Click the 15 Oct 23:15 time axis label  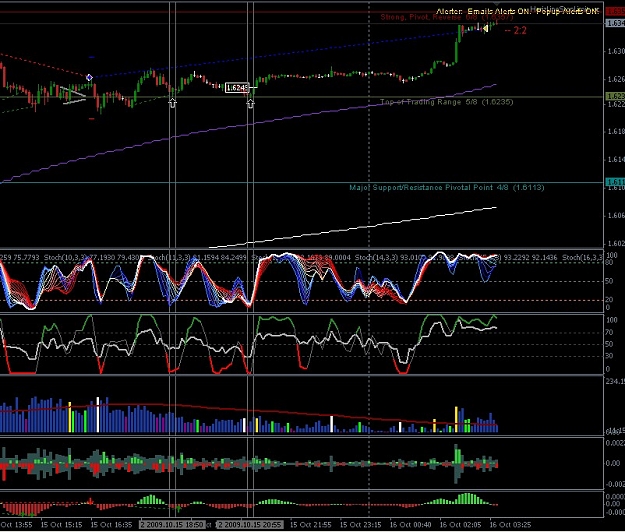[x=360, y=524]
